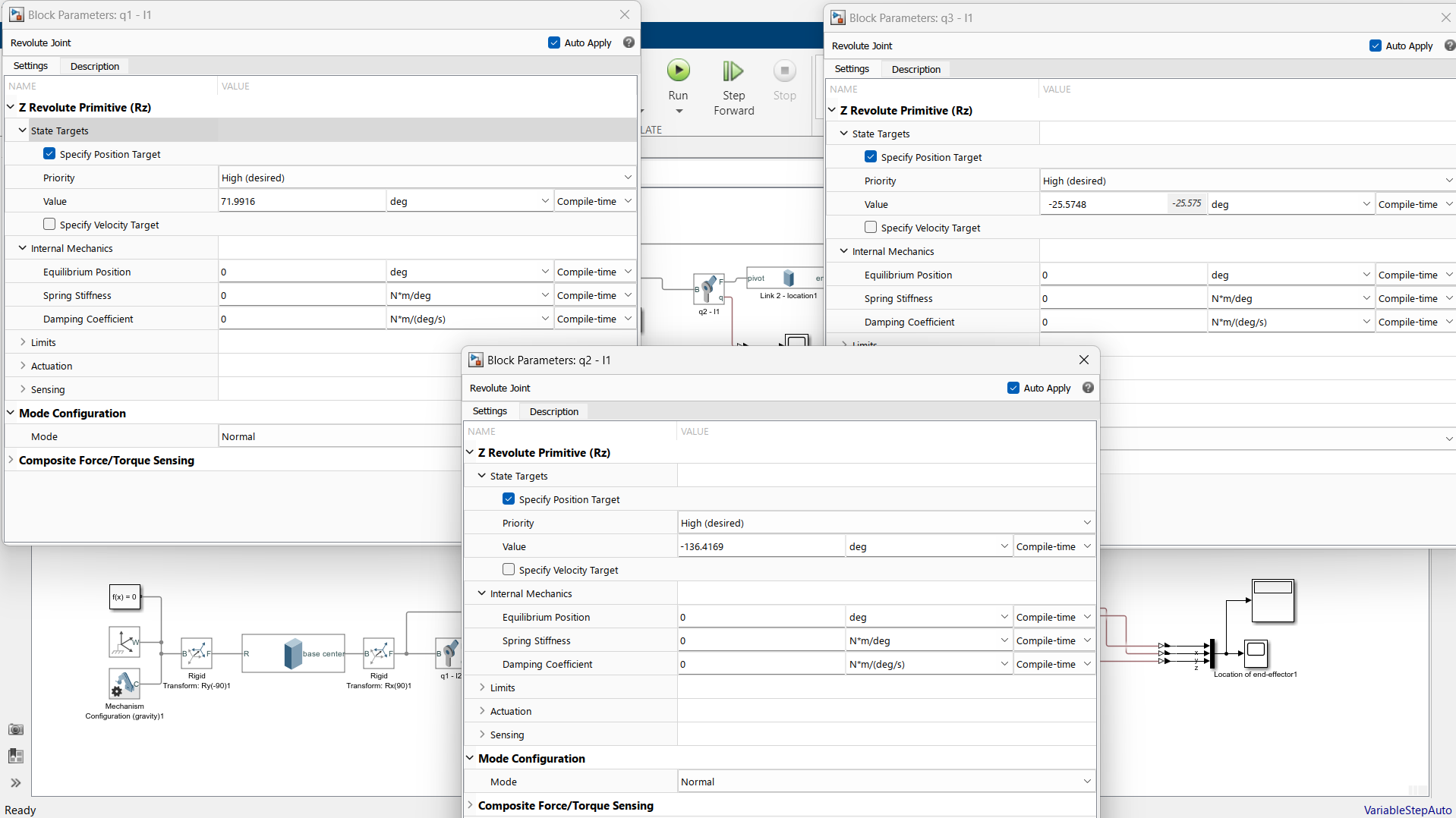Click the q3 position Value field -25.5748
Image resolution: width=1456 pixels, height=818 pixels.
(x=1105, y=204)
